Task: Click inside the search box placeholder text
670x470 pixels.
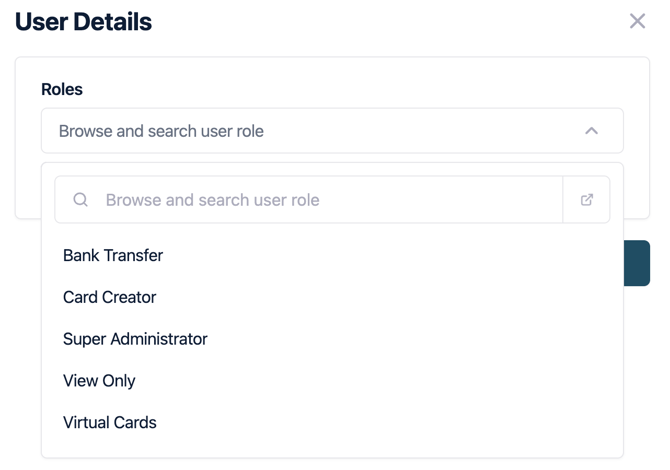Action: pos(212,200)
